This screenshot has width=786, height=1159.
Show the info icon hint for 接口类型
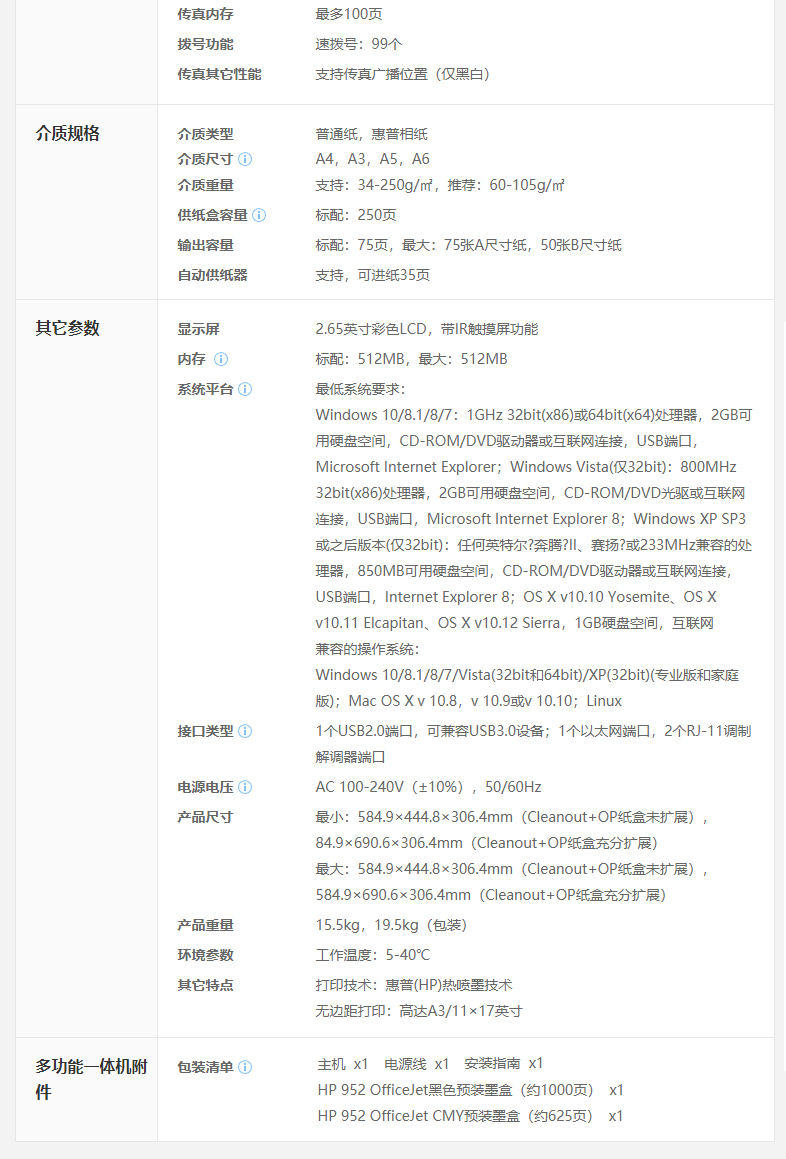click(245, 731)
